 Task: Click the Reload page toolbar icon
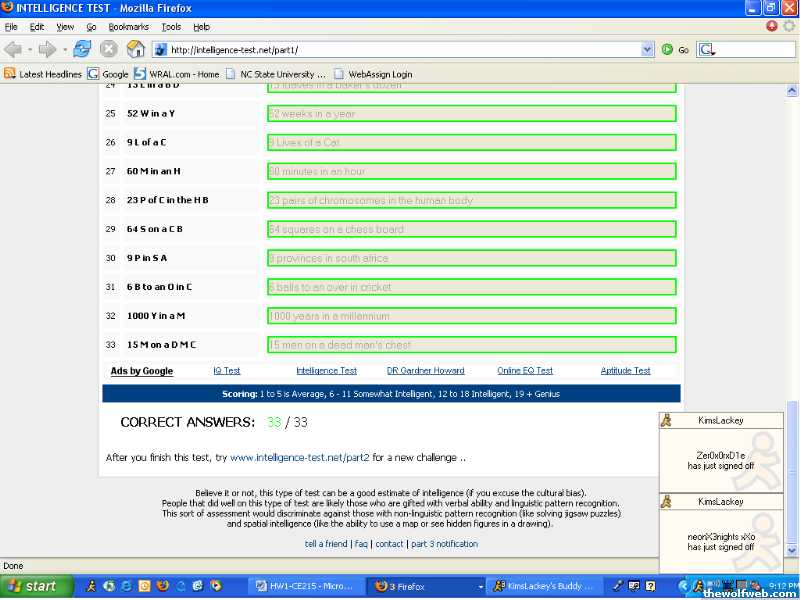click(82, 49)
